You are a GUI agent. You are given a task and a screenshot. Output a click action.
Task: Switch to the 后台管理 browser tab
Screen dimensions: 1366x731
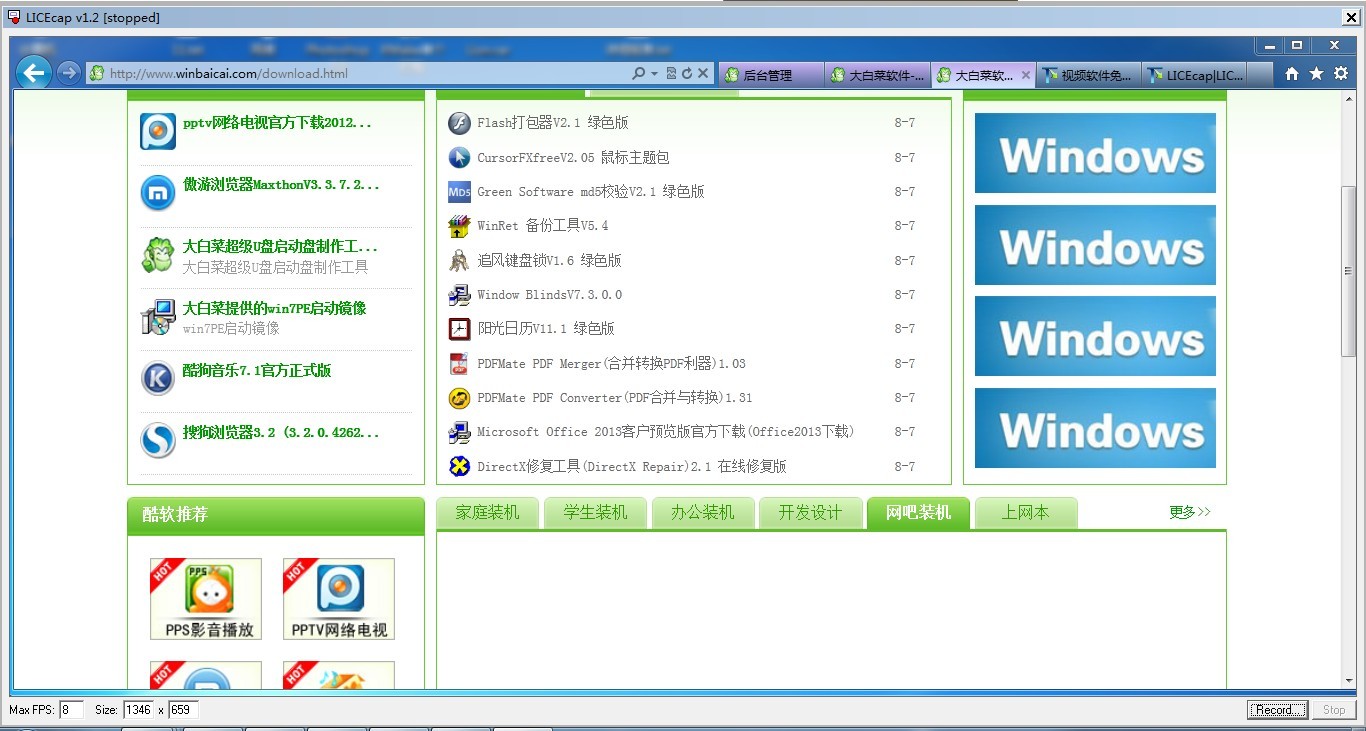(x=768, y=75)
